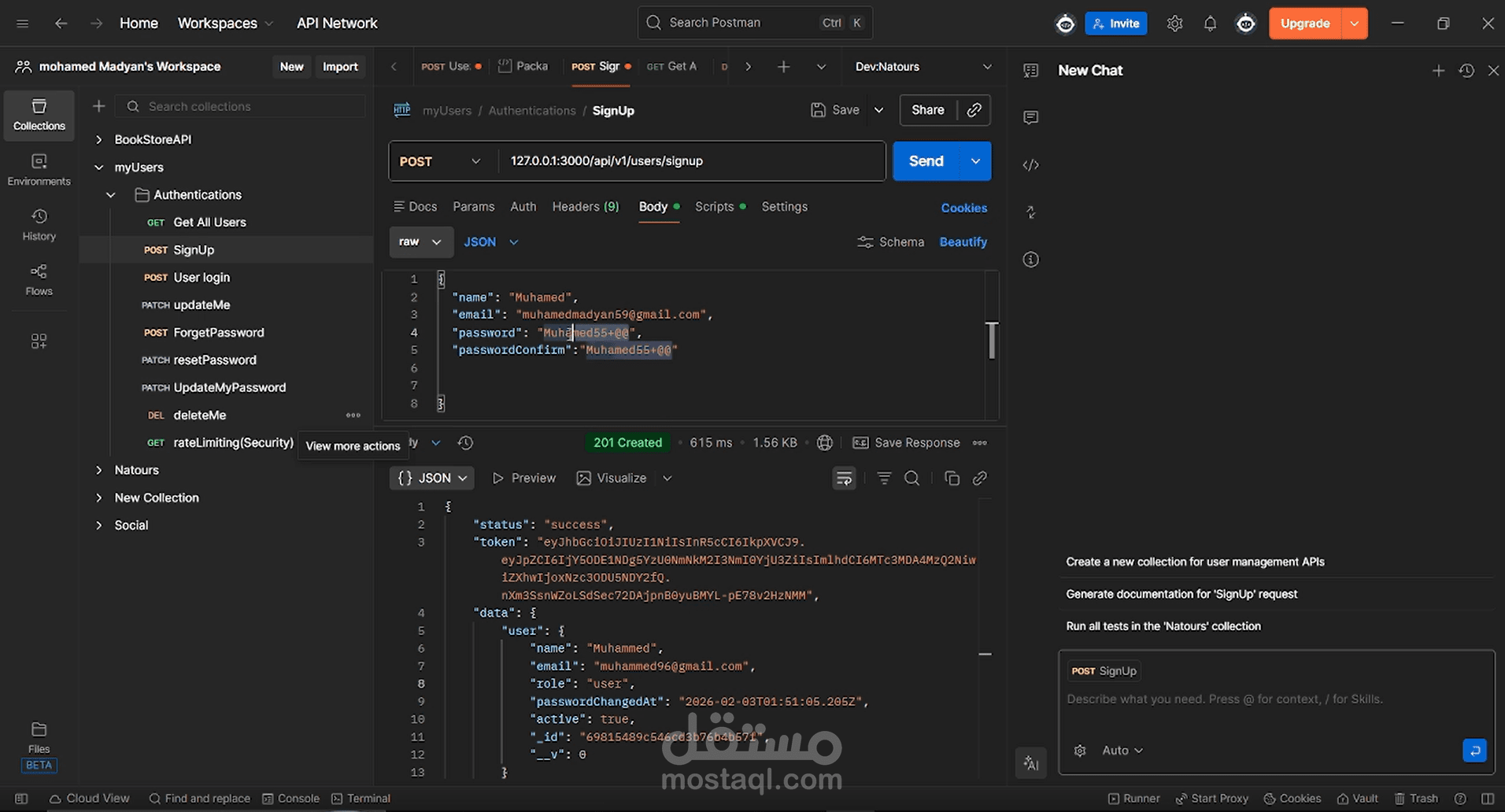Open the chat settings gear beside Auto
1505x812 pixels.
point(1080,751)
